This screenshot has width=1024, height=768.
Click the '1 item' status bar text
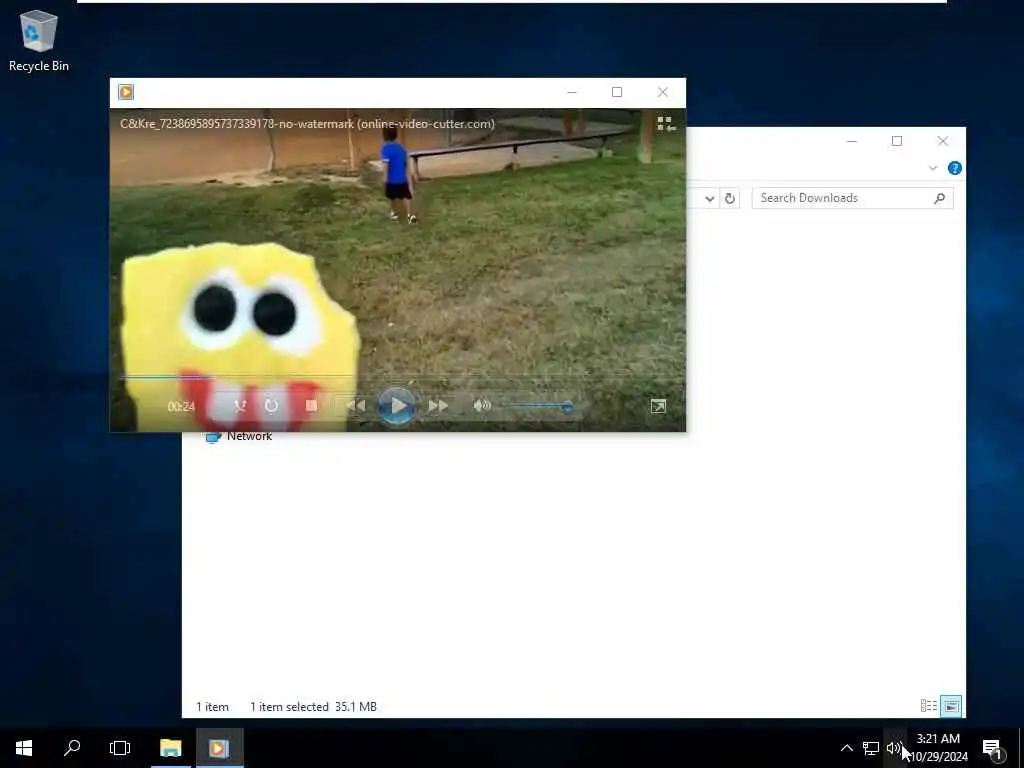[212, 707]
